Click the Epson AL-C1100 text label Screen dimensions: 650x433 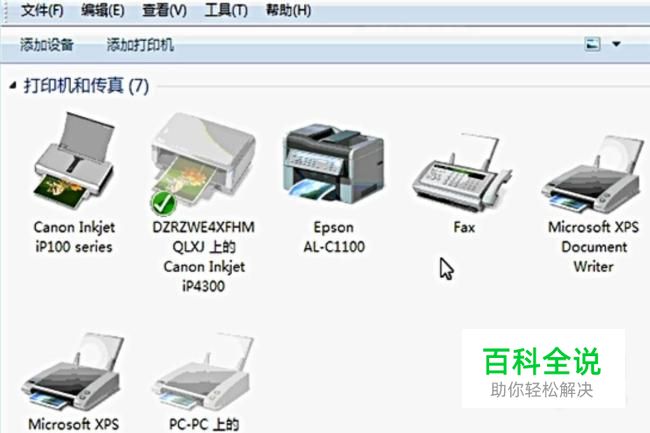[334, 237]
